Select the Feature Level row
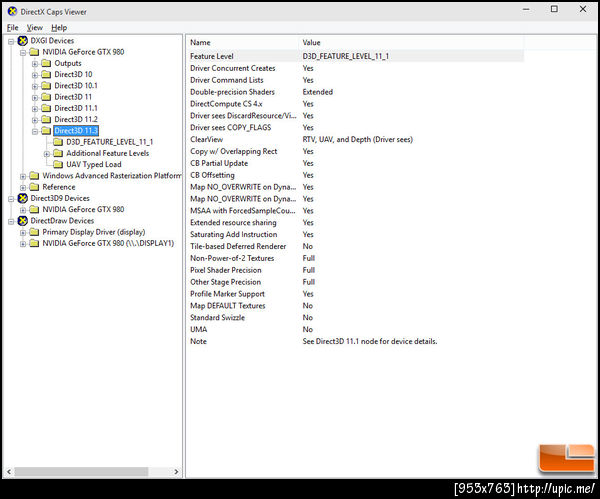Viewport: 600px width, 499px height. pos(355,56)
